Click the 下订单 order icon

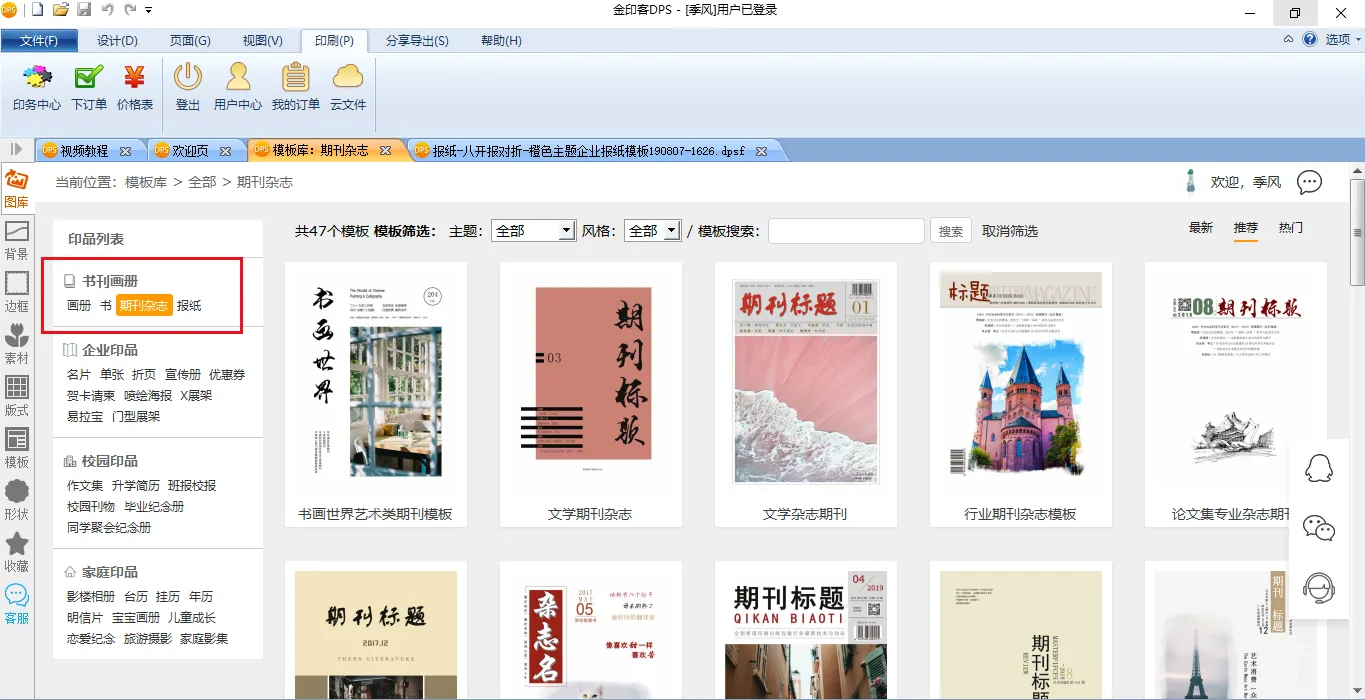89,86
